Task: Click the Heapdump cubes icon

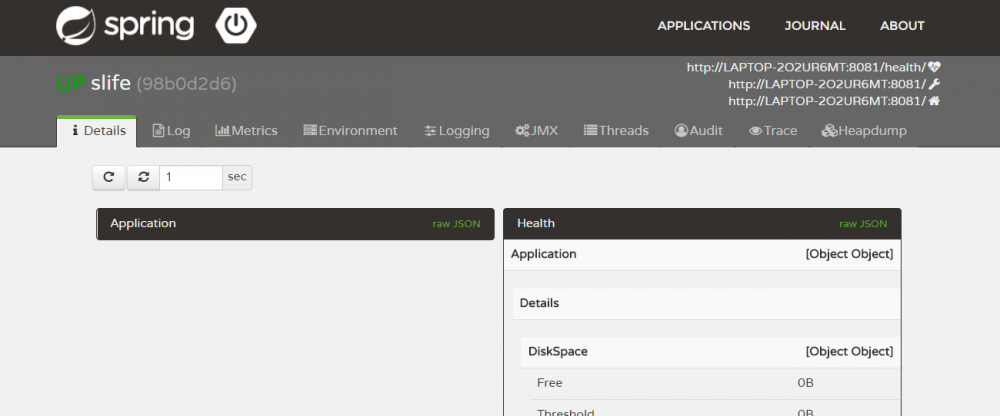Action: pyautogui.click(x=829, y=131)
